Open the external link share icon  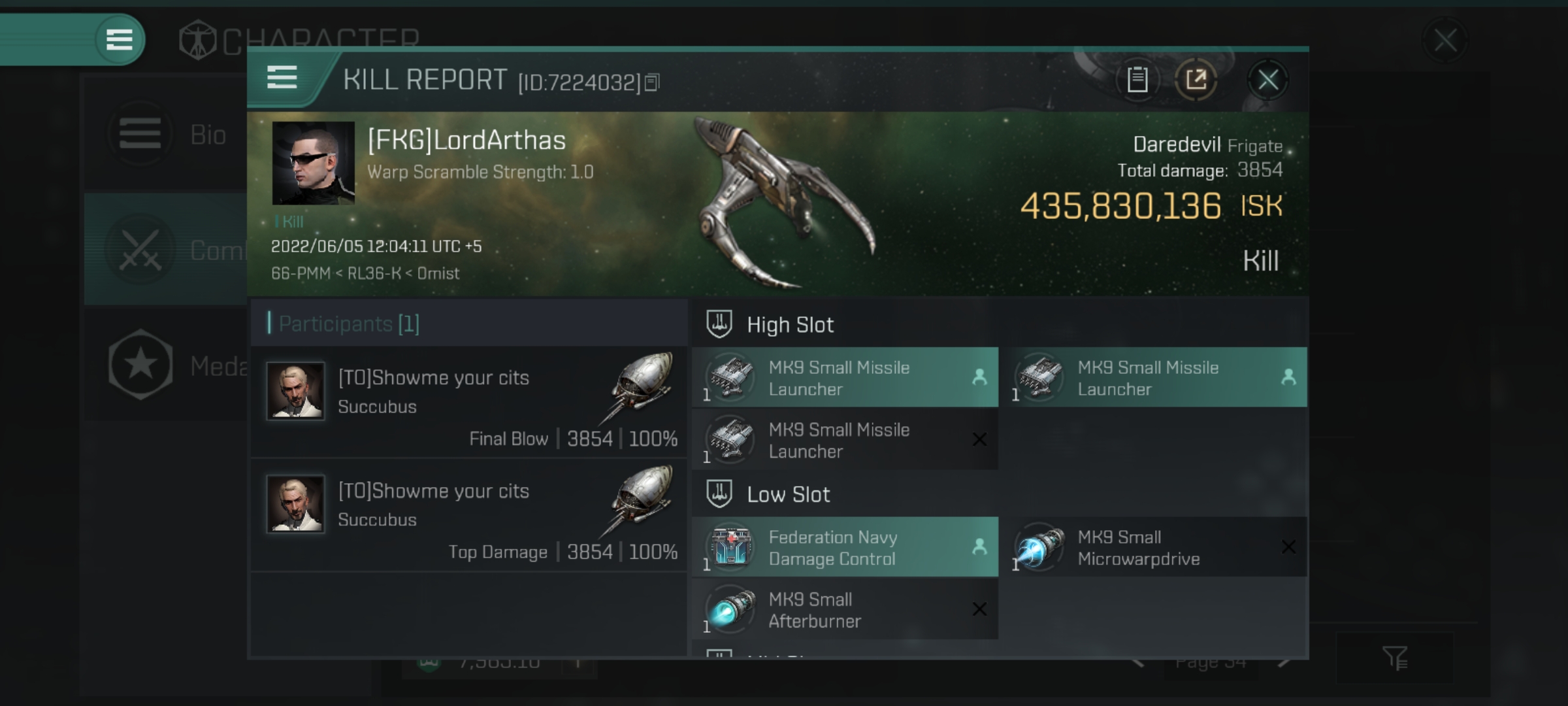[1196, 80]
